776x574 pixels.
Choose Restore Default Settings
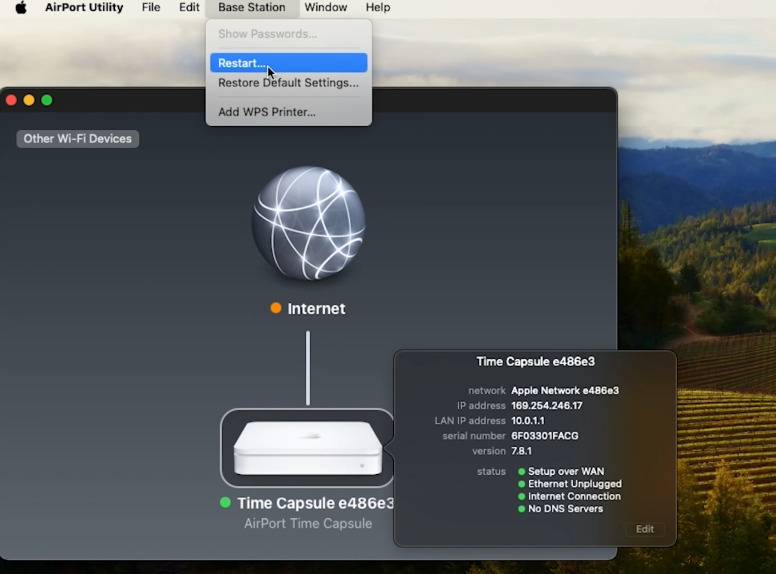point(289,83)
